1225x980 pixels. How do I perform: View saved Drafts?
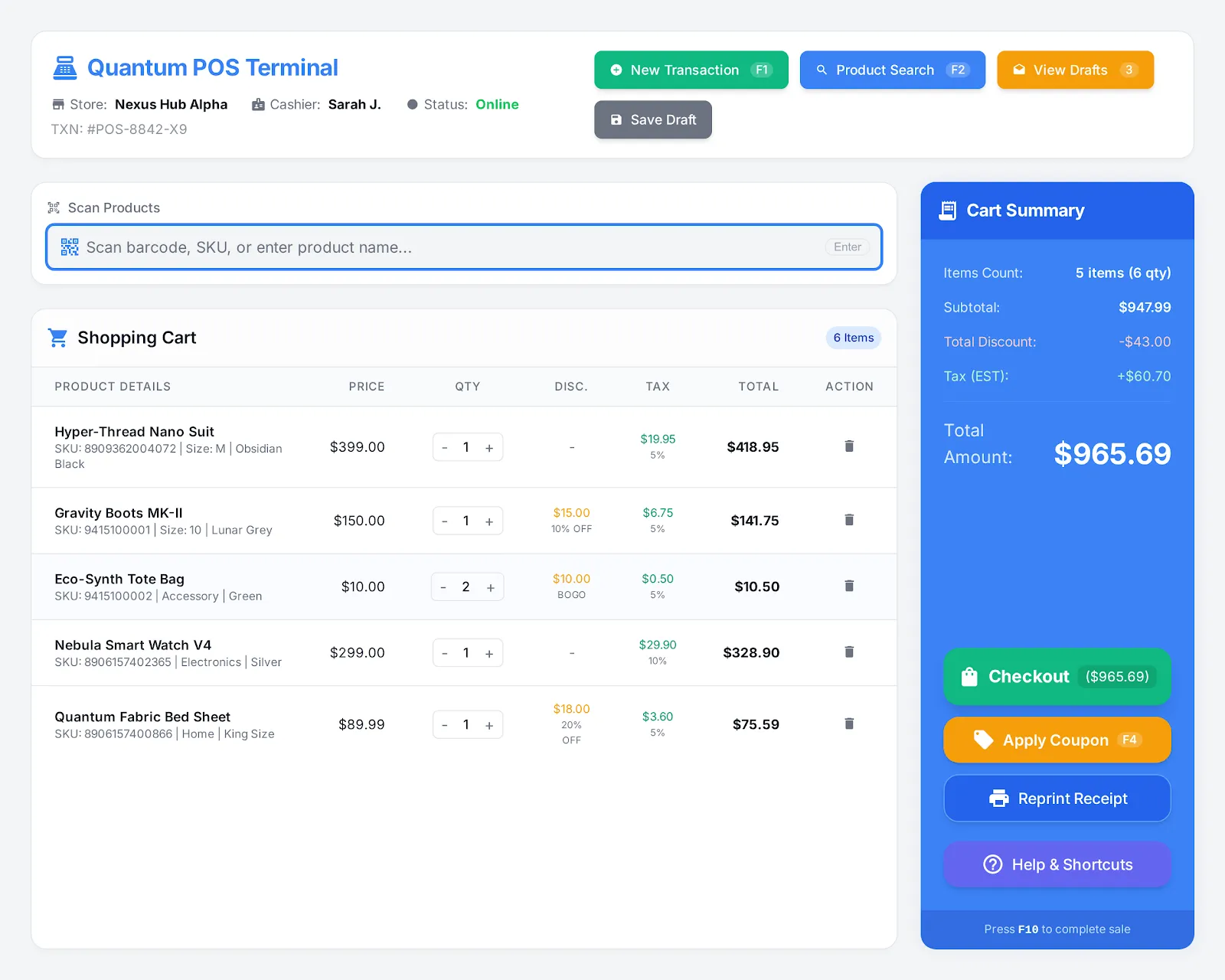pyautogui.click(x=1074, y=70)
